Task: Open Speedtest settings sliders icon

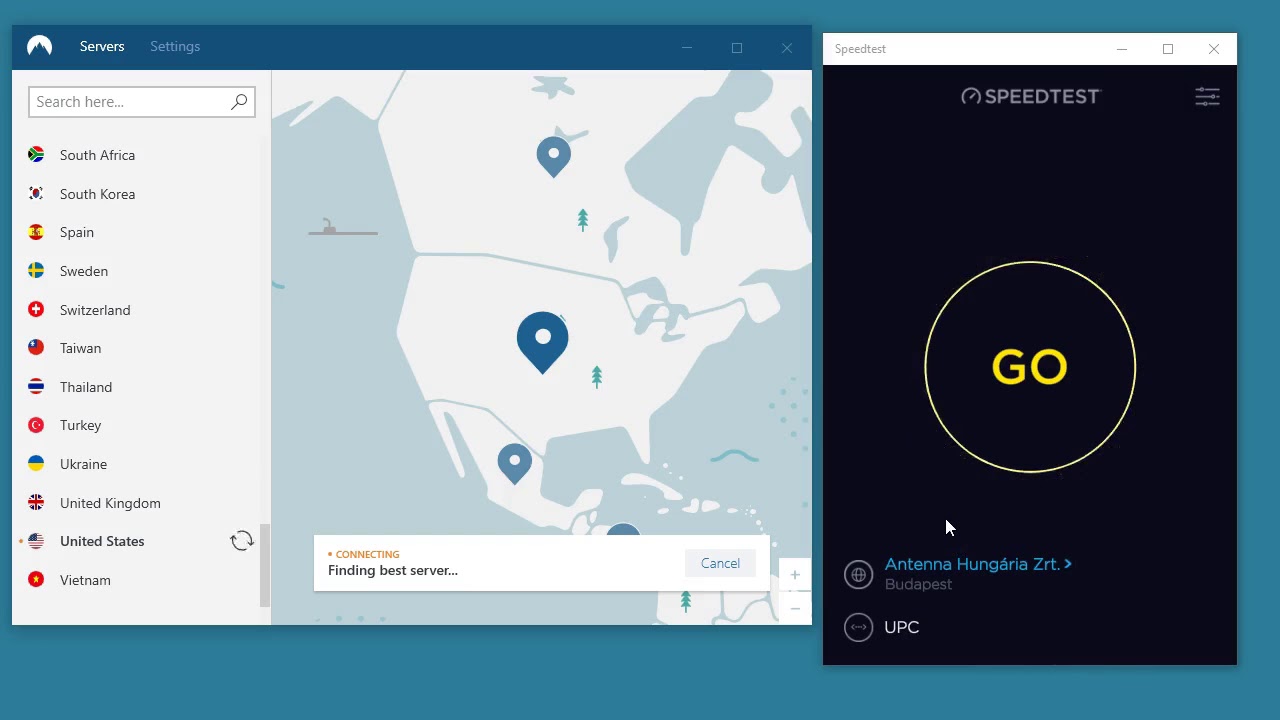Action: [x=1207, y=97]
